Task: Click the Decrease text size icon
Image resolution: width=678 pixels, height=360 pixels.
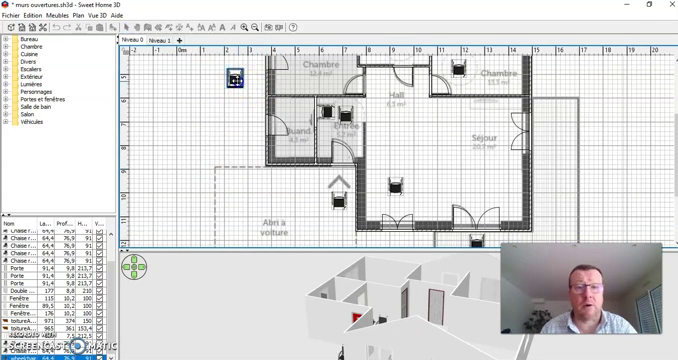Action: pyautogui.click(x=212, y=27)
